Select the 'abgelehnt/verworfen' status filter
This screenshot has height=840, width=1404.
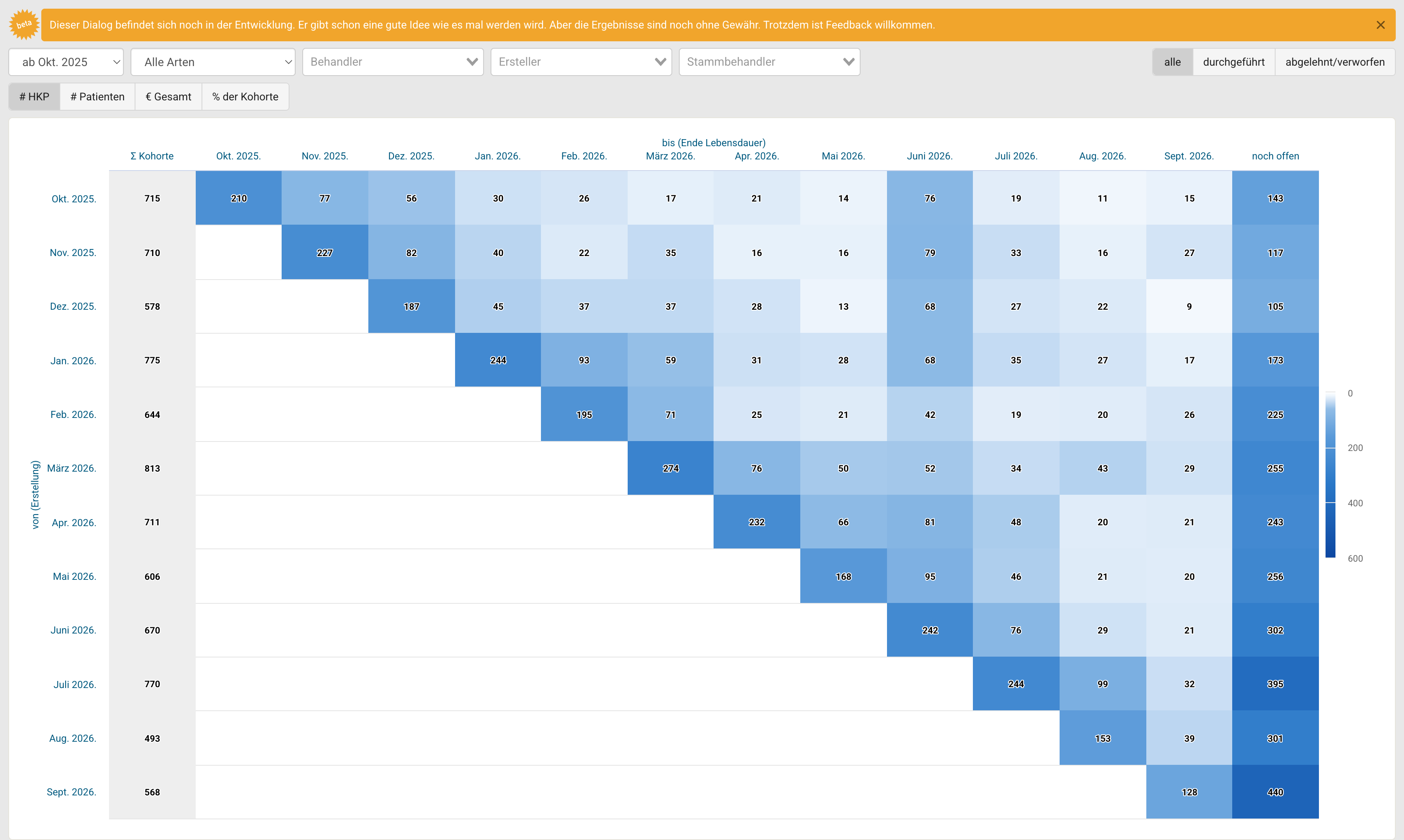pyautogui.click(x=1335, y=62)
